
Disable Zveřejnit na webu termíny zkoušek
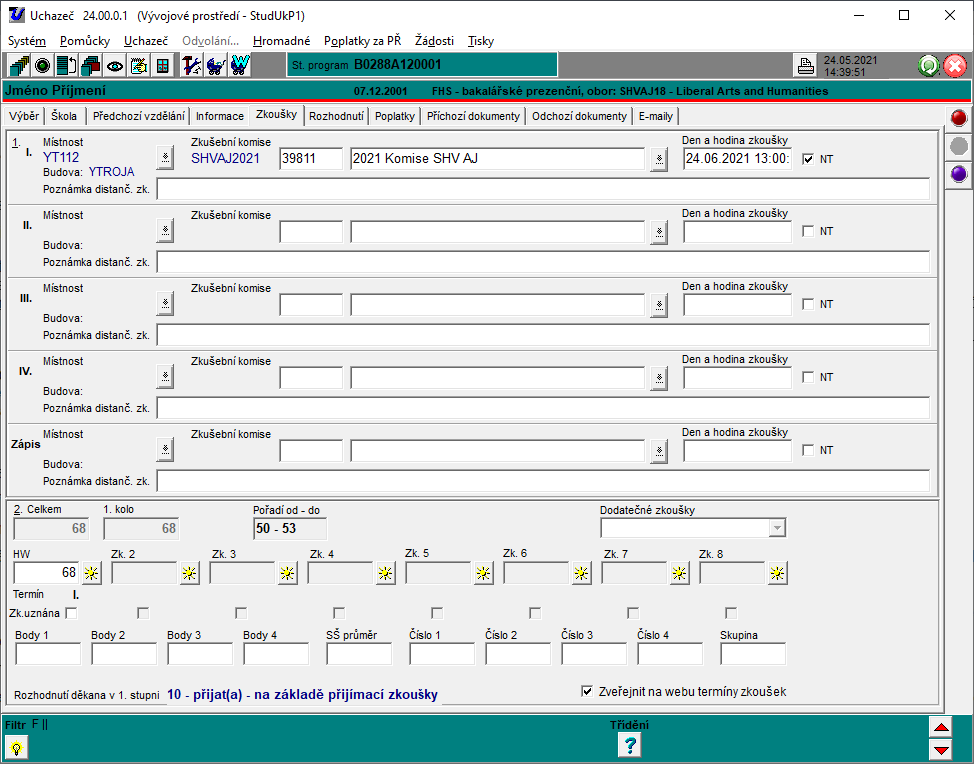click(x=587, y=692)
